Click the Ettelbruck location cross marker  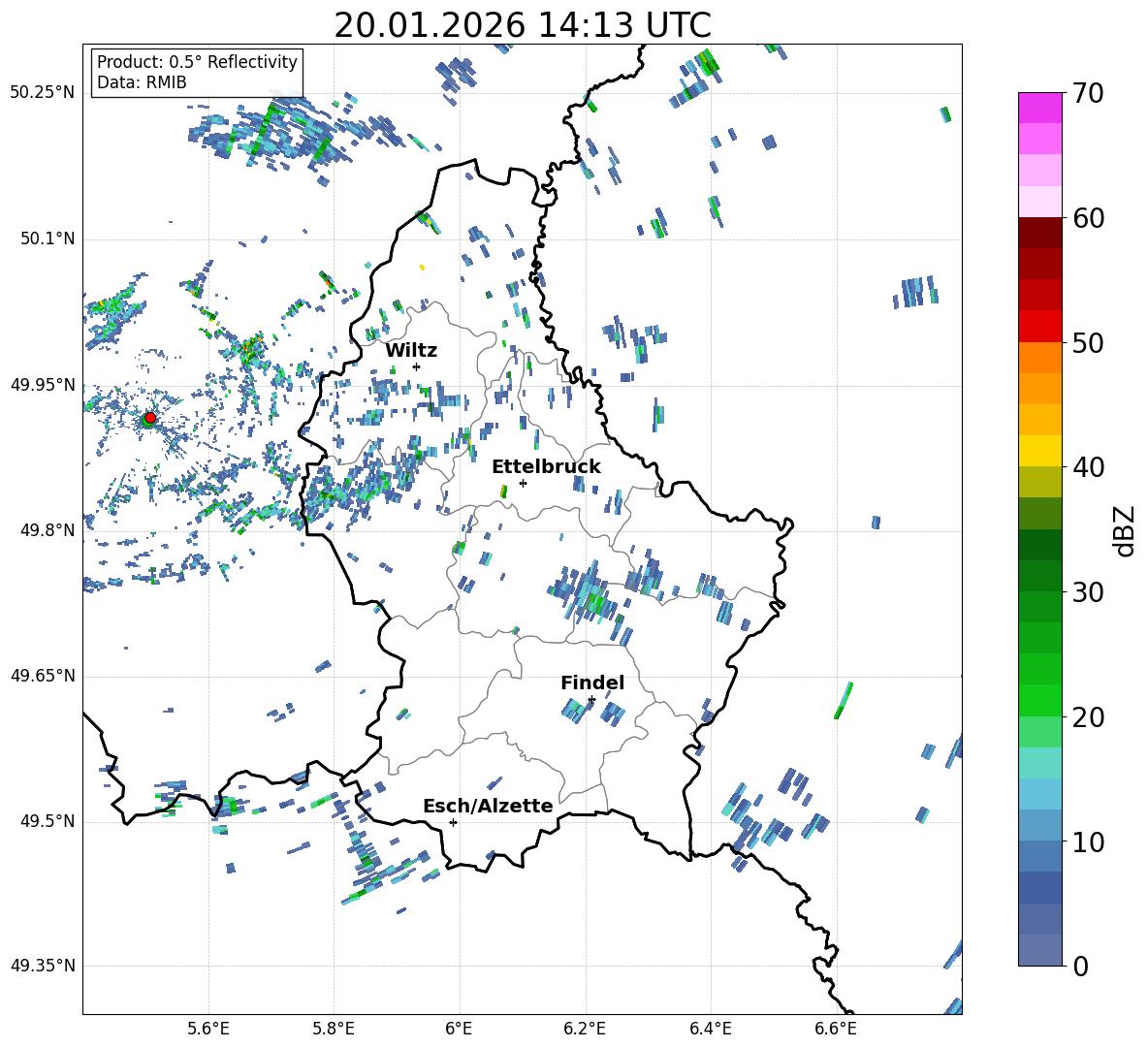[523, 483]
